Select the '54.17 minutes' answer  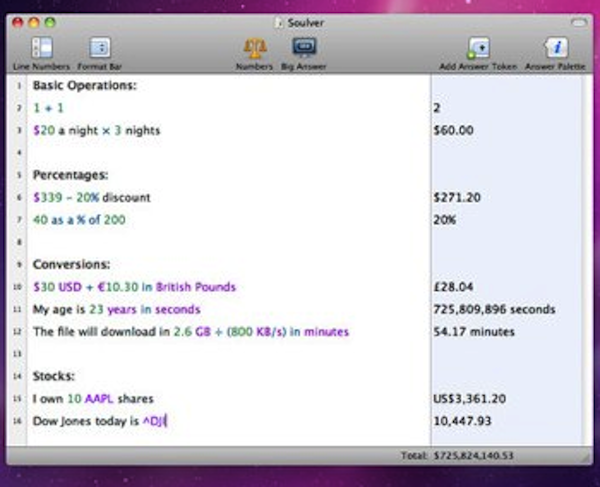(474, 332)
